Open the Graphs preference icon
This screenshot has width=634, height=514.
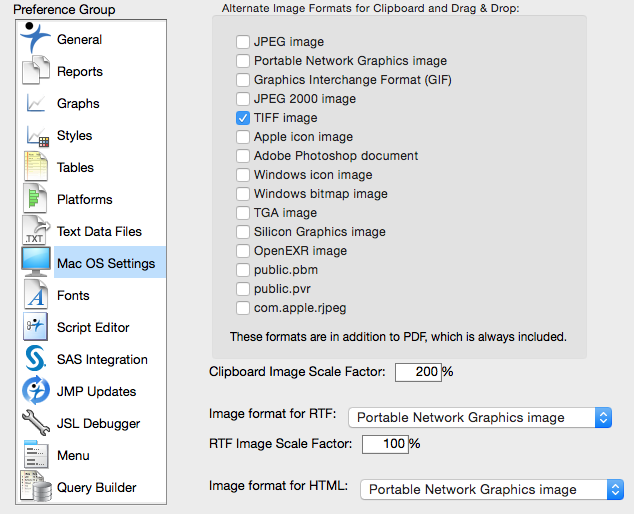pyautogui.click(x=36, y=103)
